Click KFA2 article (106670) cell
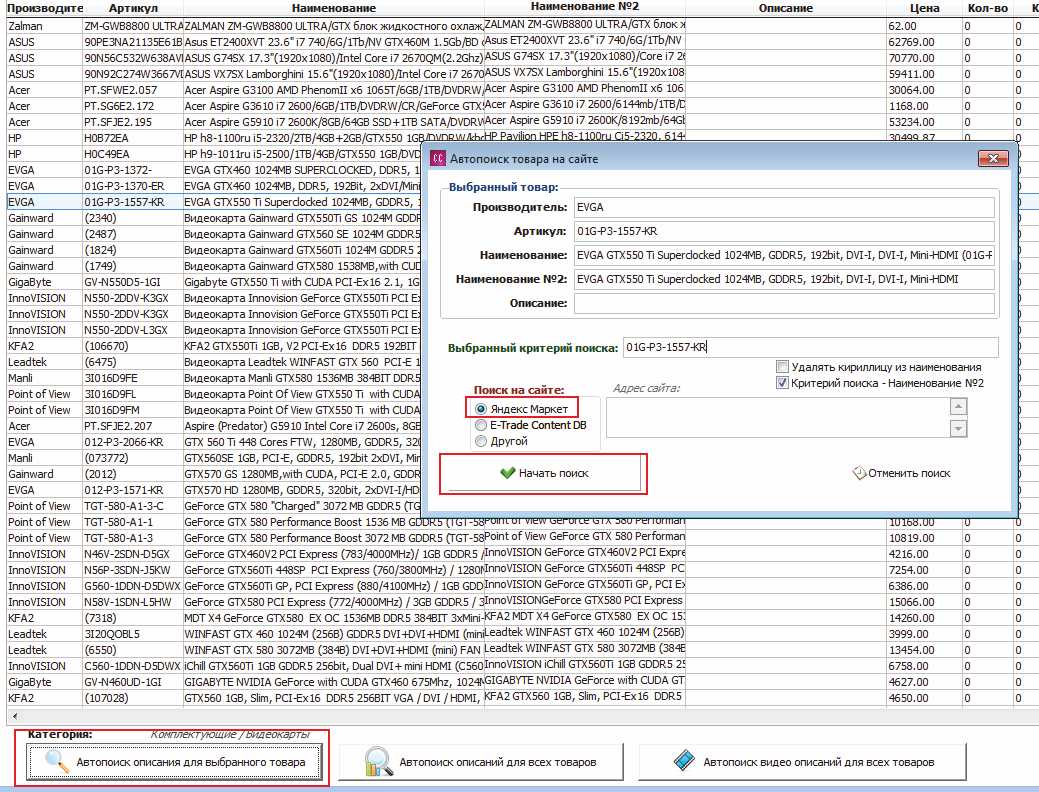 133,346
